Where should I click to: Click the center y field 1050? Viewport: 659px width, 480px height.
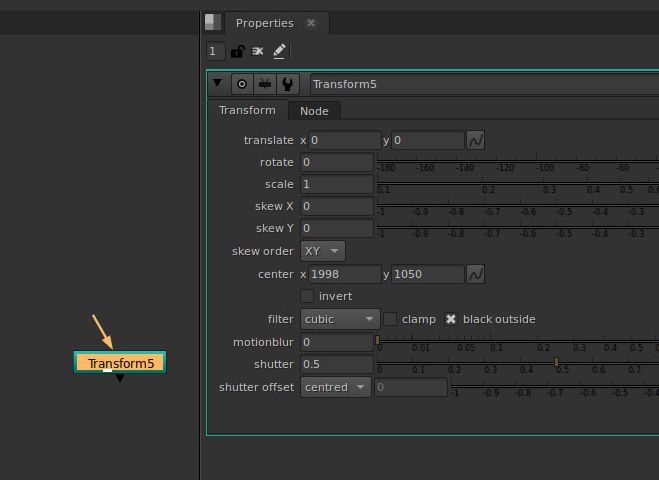(x=428, y=274)
